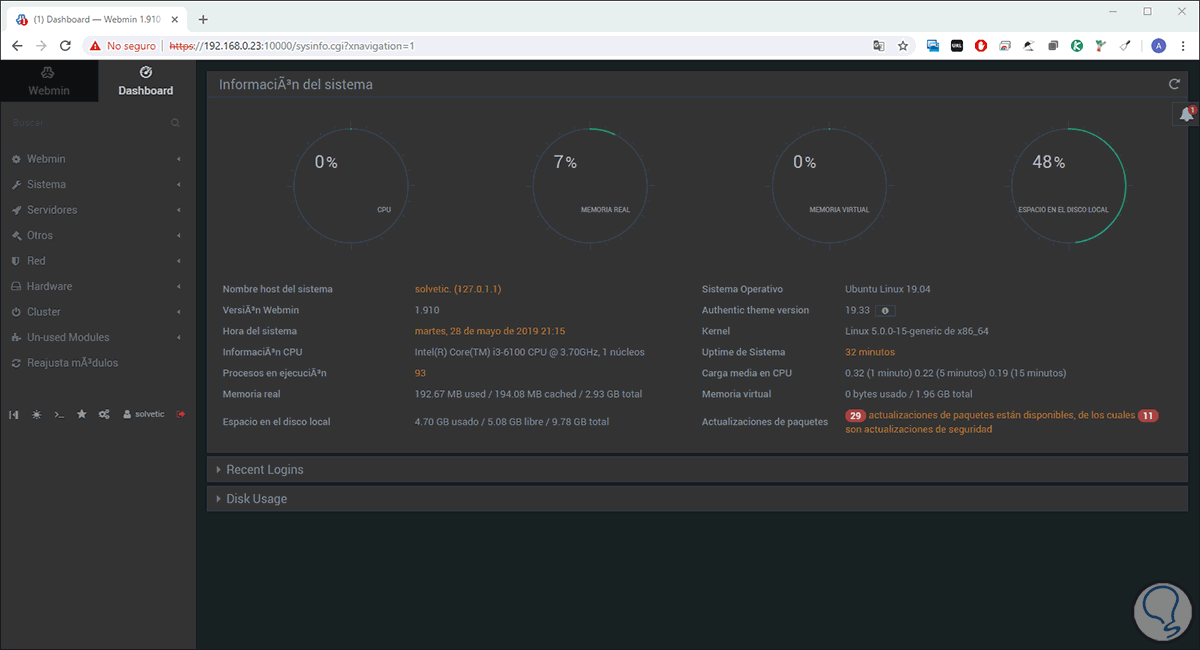
Task: Open favorites star in sidebar
Action: [x=81, y=414]
